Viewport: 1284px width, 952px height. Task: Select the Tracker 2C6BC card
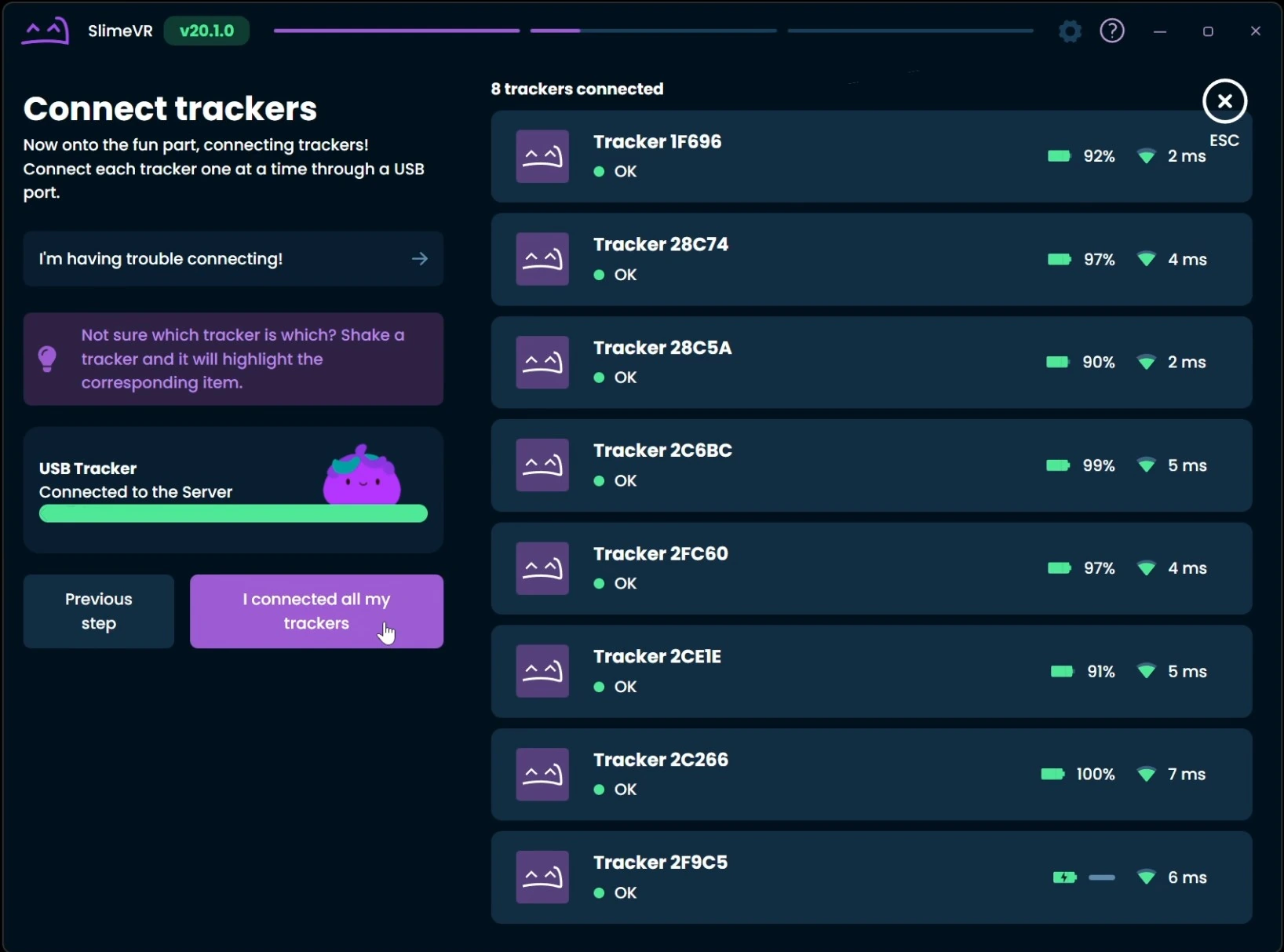coord(871,465)
